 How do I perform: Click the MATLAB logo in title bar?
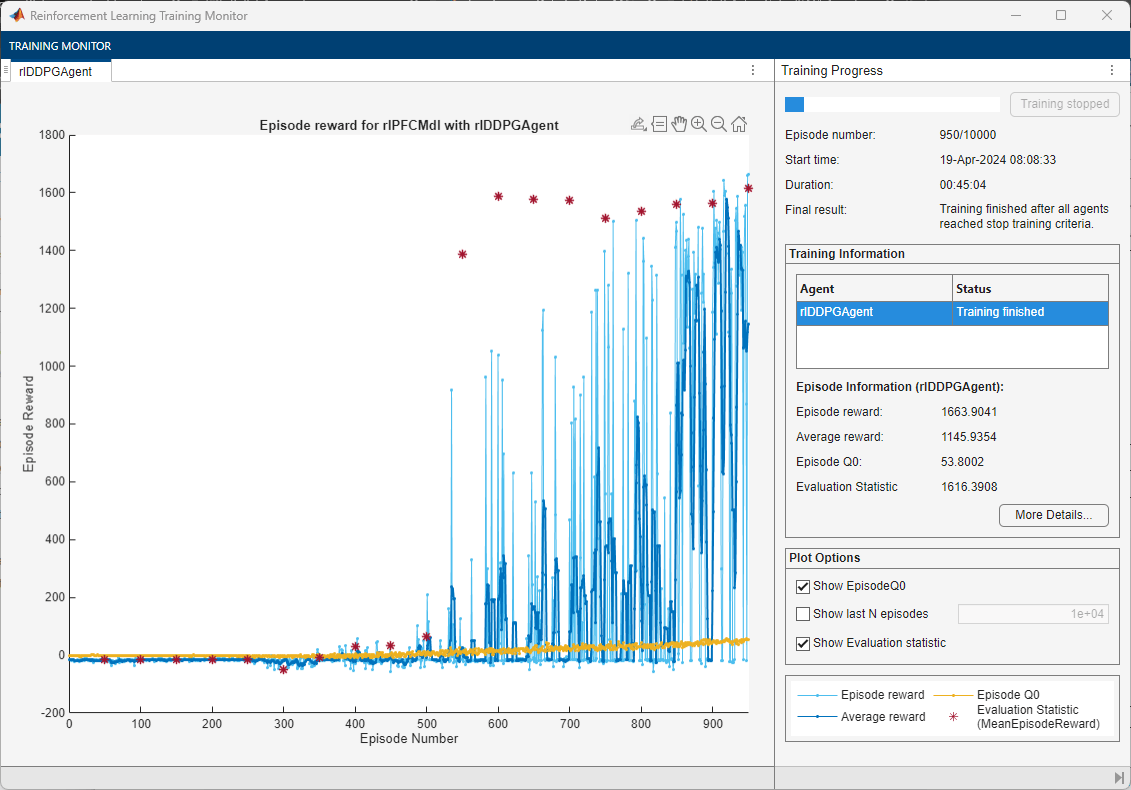pyautogui.click(x=17, y=16)
